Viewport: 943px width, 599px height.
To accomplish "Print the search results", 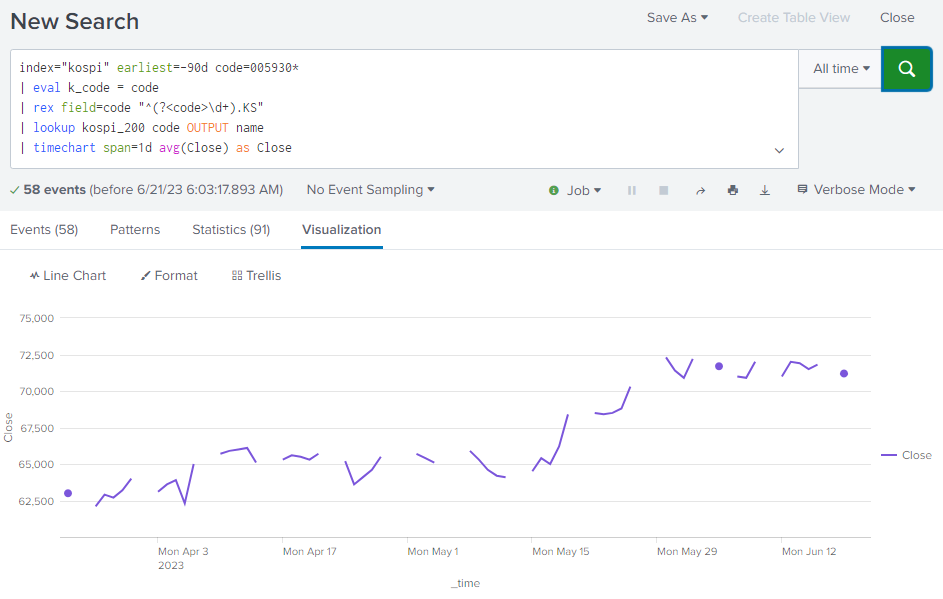I will [733, 190].
